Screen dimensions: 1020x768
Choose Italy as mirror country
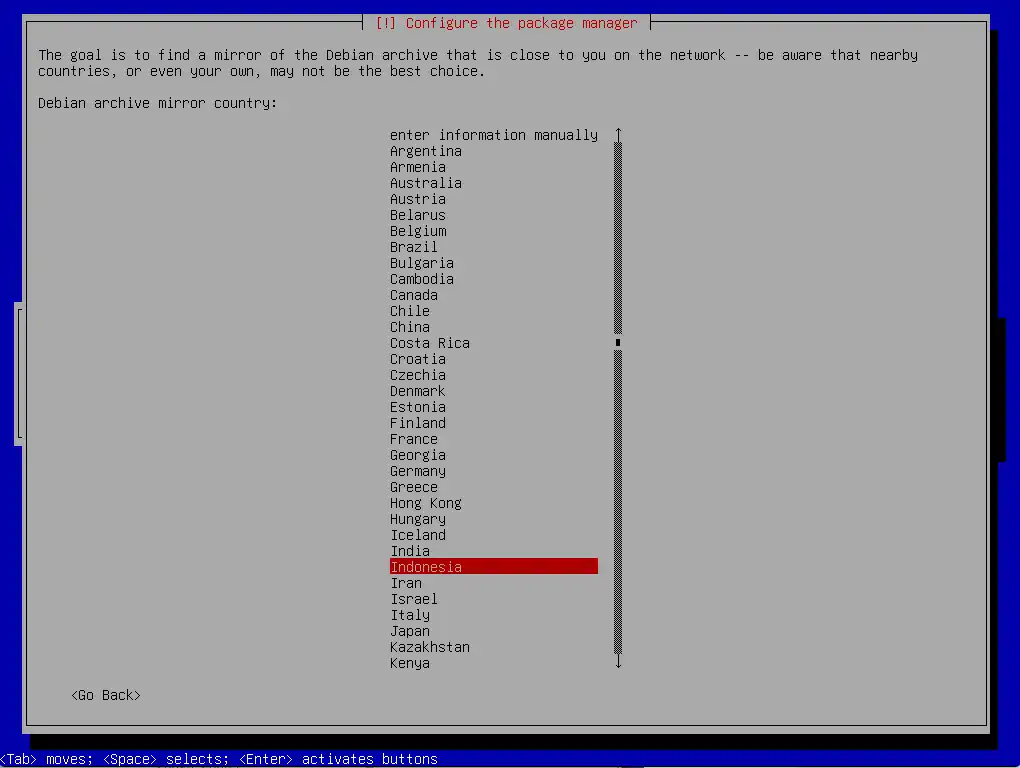coord(410,615)
